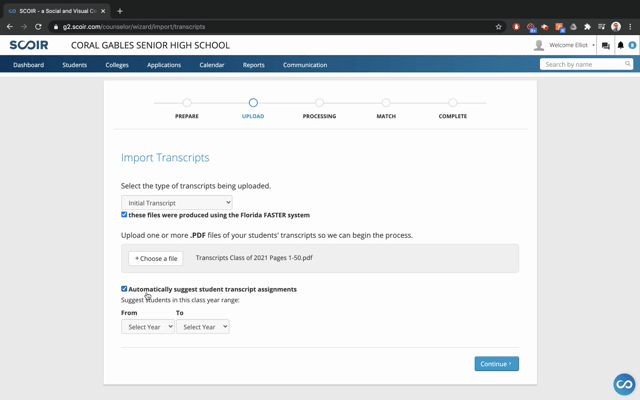This screenshot has width=640, height=400.
Task: Open the Calendar menu
Action: [x=211, y=64]
